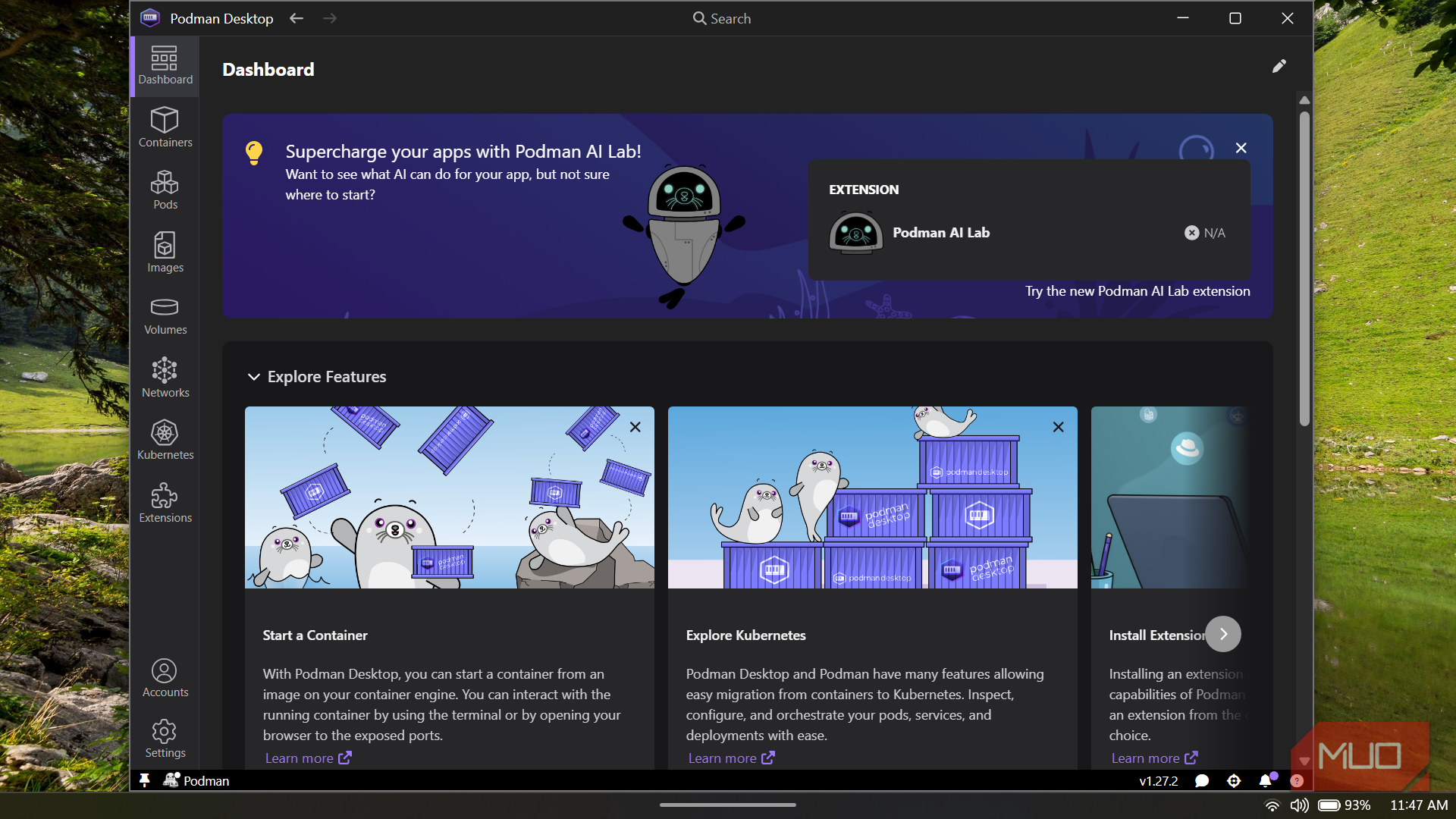Open Learn more for Install Extensions
Screen dimensions: 1456x819
click(1154, 758)
